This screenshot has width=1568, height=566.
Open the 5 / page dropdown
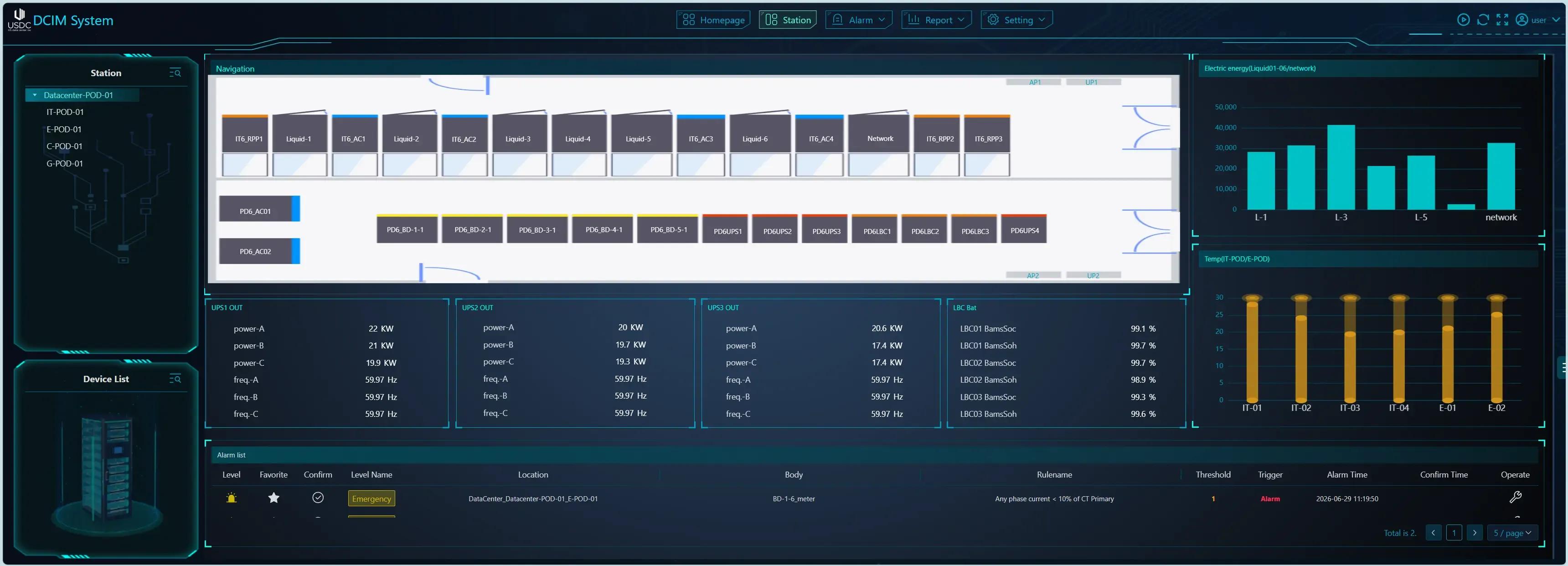coord(1512,533)
